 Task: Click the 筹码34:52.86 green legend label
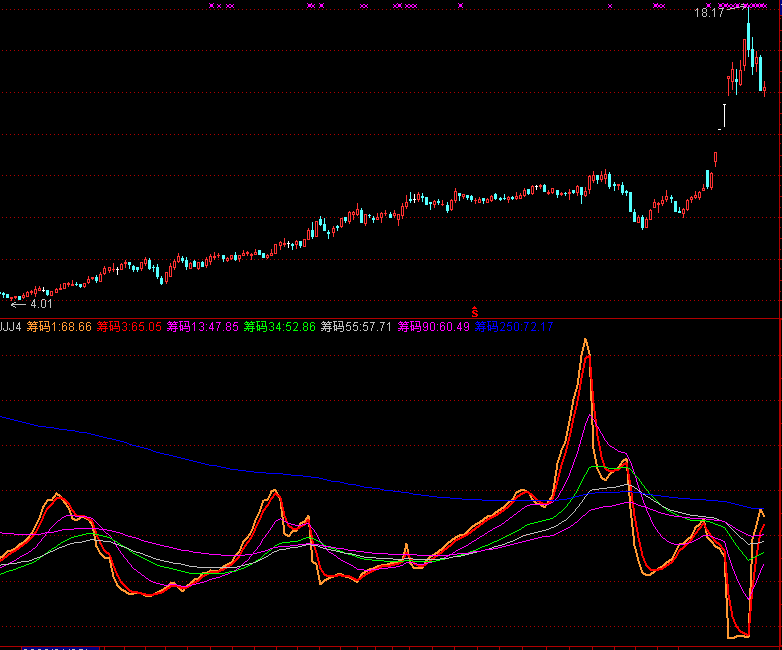tap(280, 327)
